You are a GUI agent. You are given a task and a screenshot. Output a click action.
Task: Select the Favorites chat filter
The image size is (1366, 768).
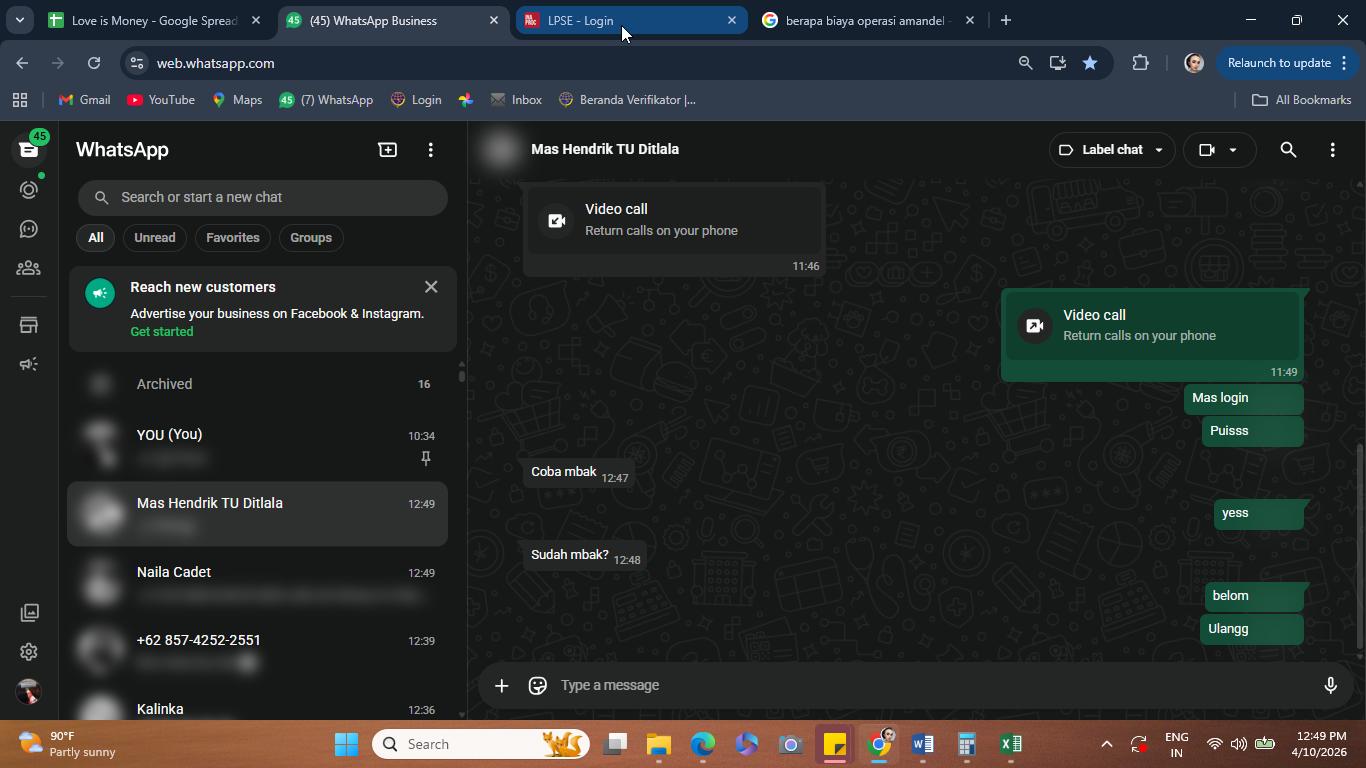(233, 238)
